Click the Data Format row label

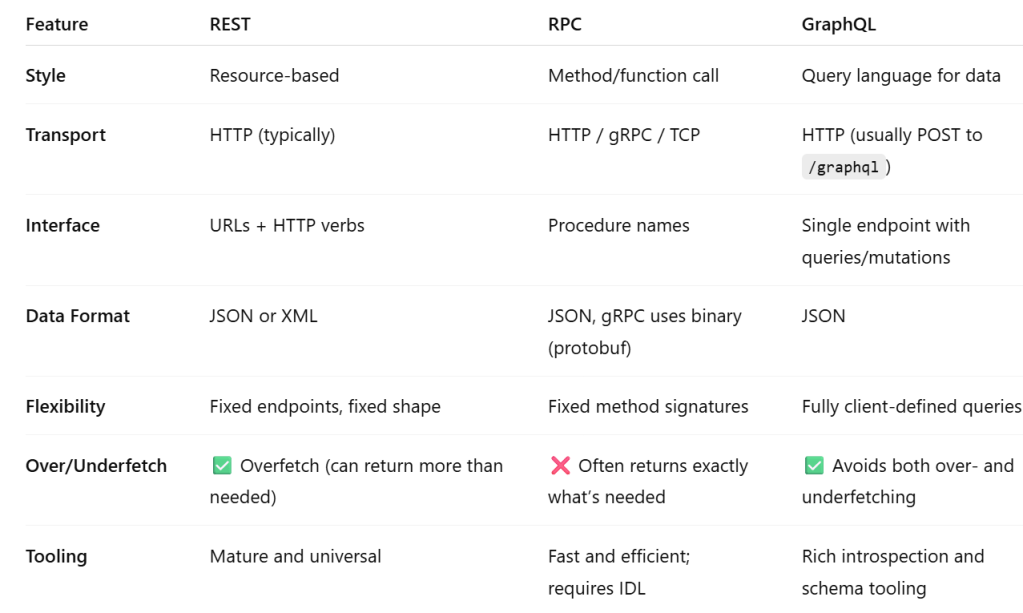(x=77, y=316)
